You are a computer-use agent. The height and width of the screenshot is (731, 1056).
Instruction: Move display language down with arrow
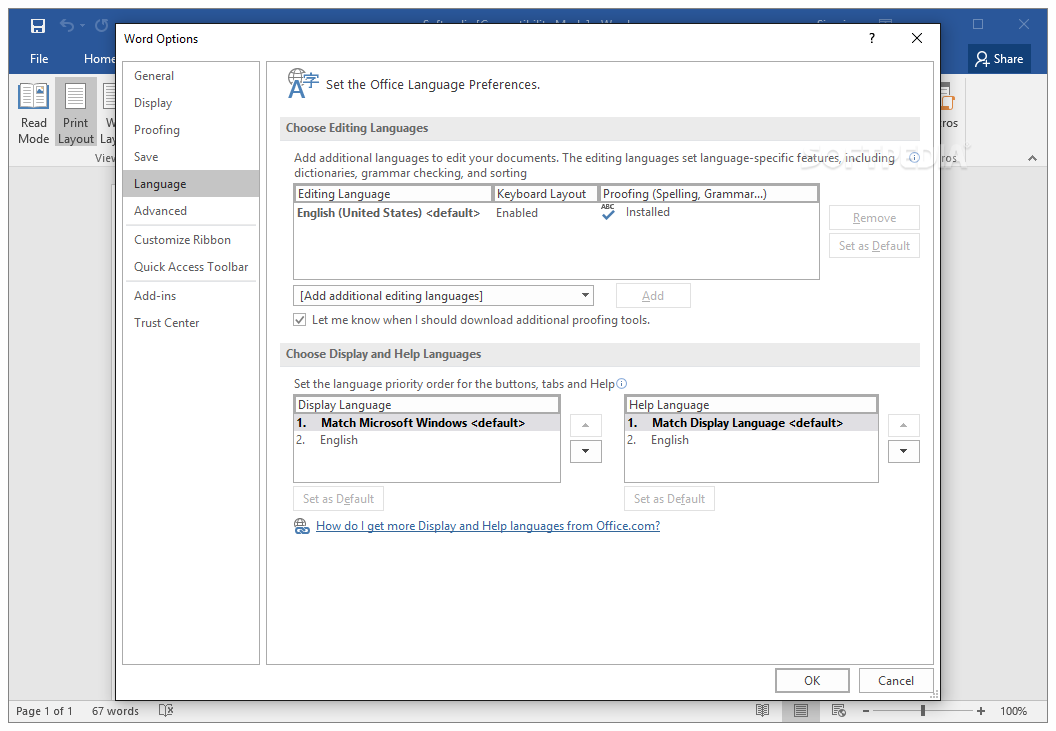click(x=586, y=451)
